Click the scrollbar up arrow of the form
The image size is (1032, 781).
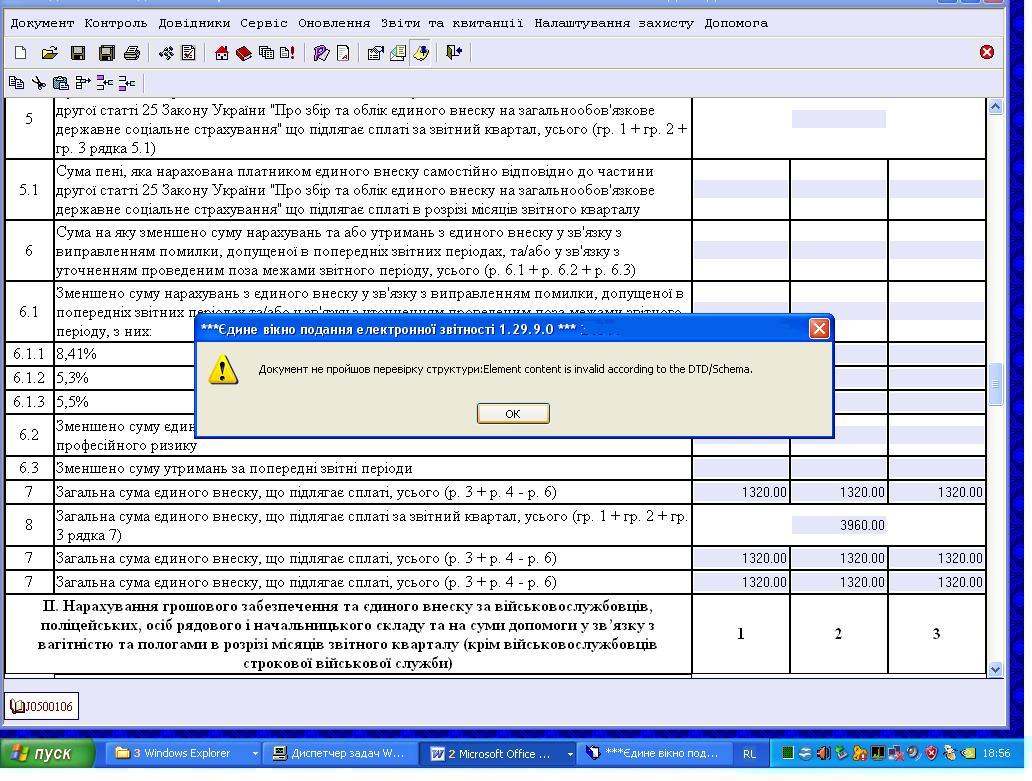coord(995,106)
